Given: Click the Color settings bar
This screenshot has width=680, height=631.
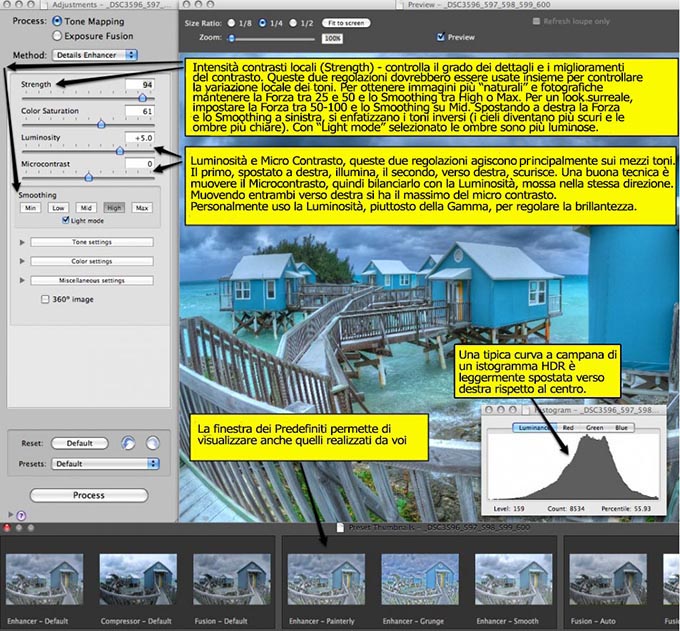Looking at the screenshot, I should (x=92, y=261).
